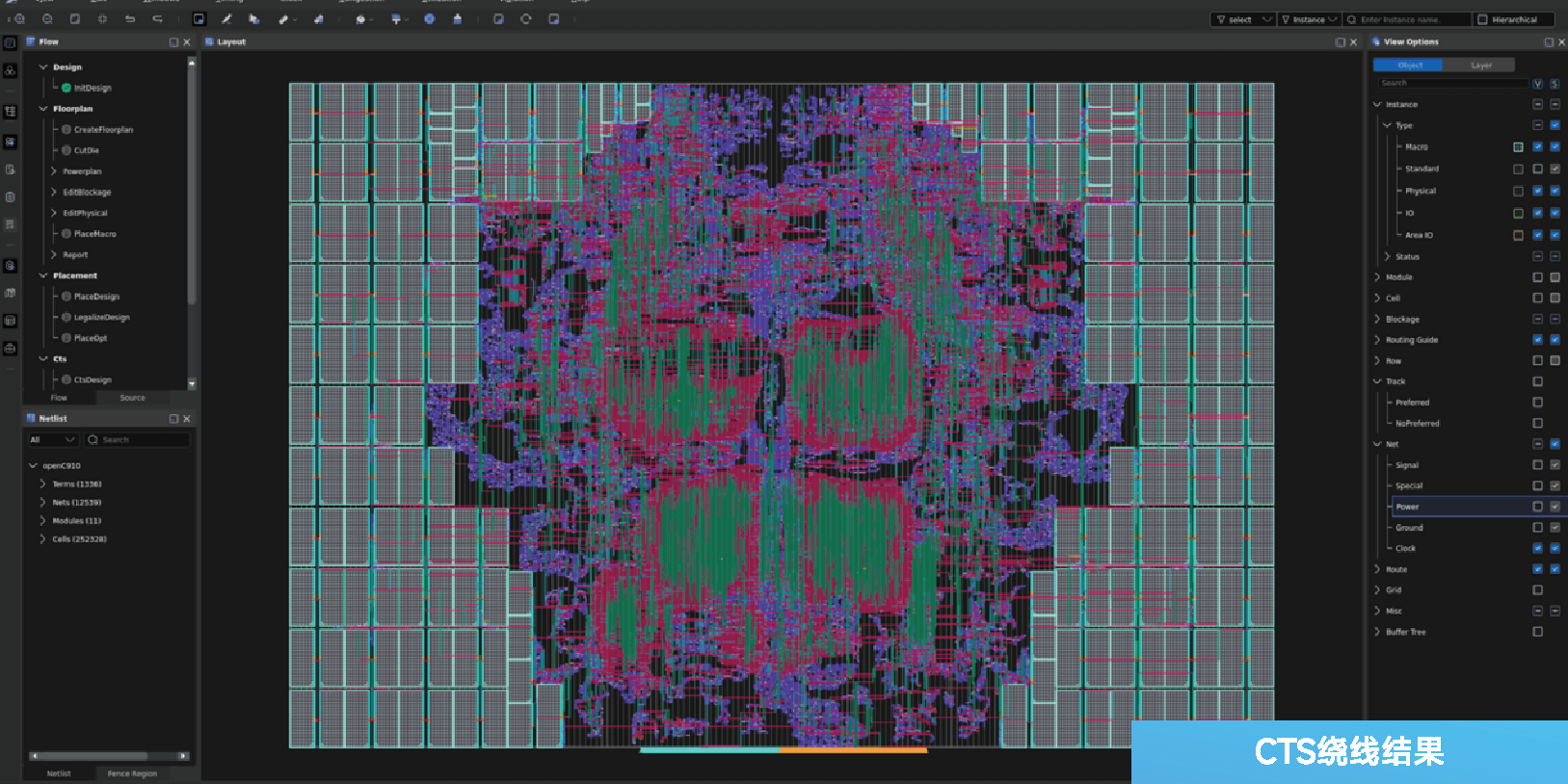Select the pencil edit tool icon

(226, 19)
